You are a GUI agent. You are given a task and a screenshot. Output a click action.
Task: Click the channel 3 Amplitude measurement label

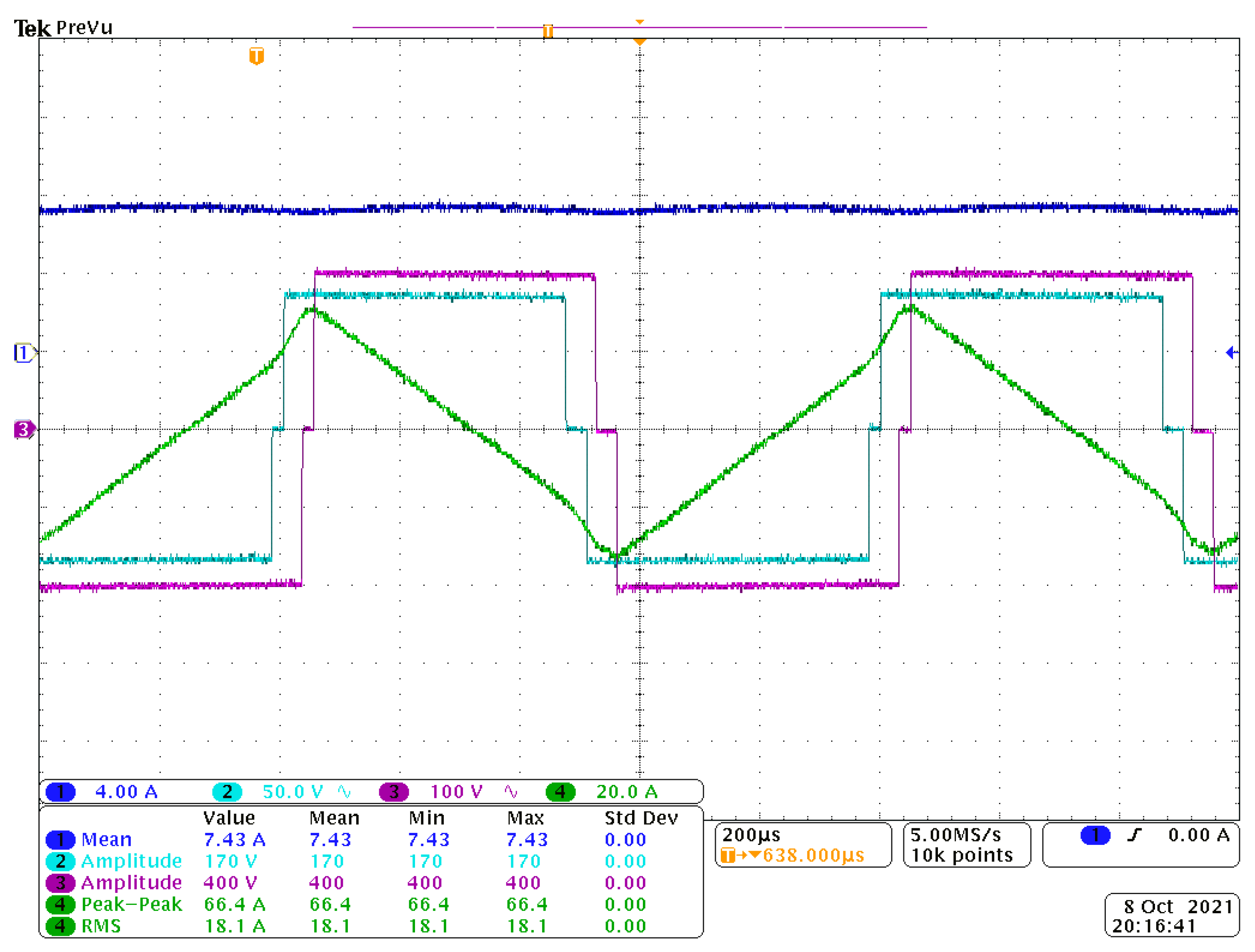(x=131, y=883)
